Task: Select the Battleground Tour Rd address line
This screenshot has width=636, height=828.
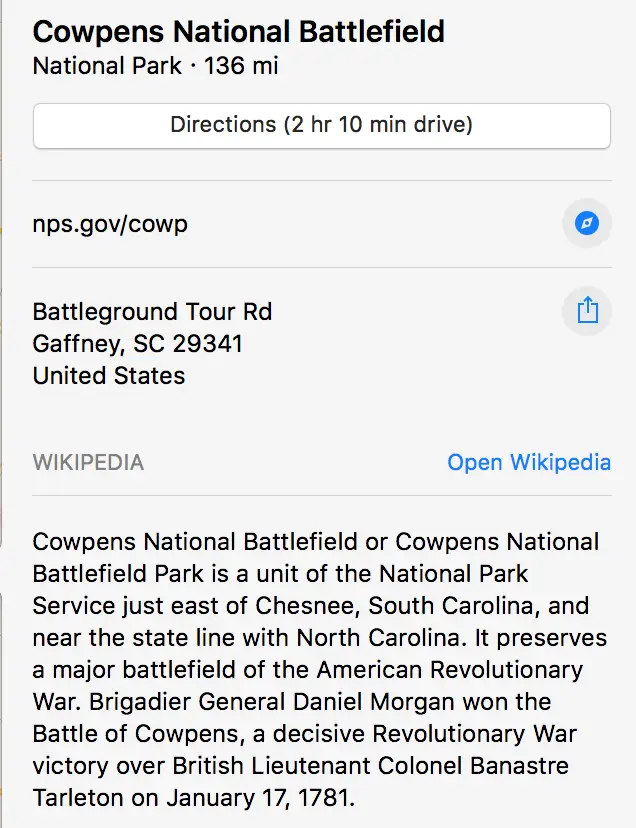Action: (152, 312)
